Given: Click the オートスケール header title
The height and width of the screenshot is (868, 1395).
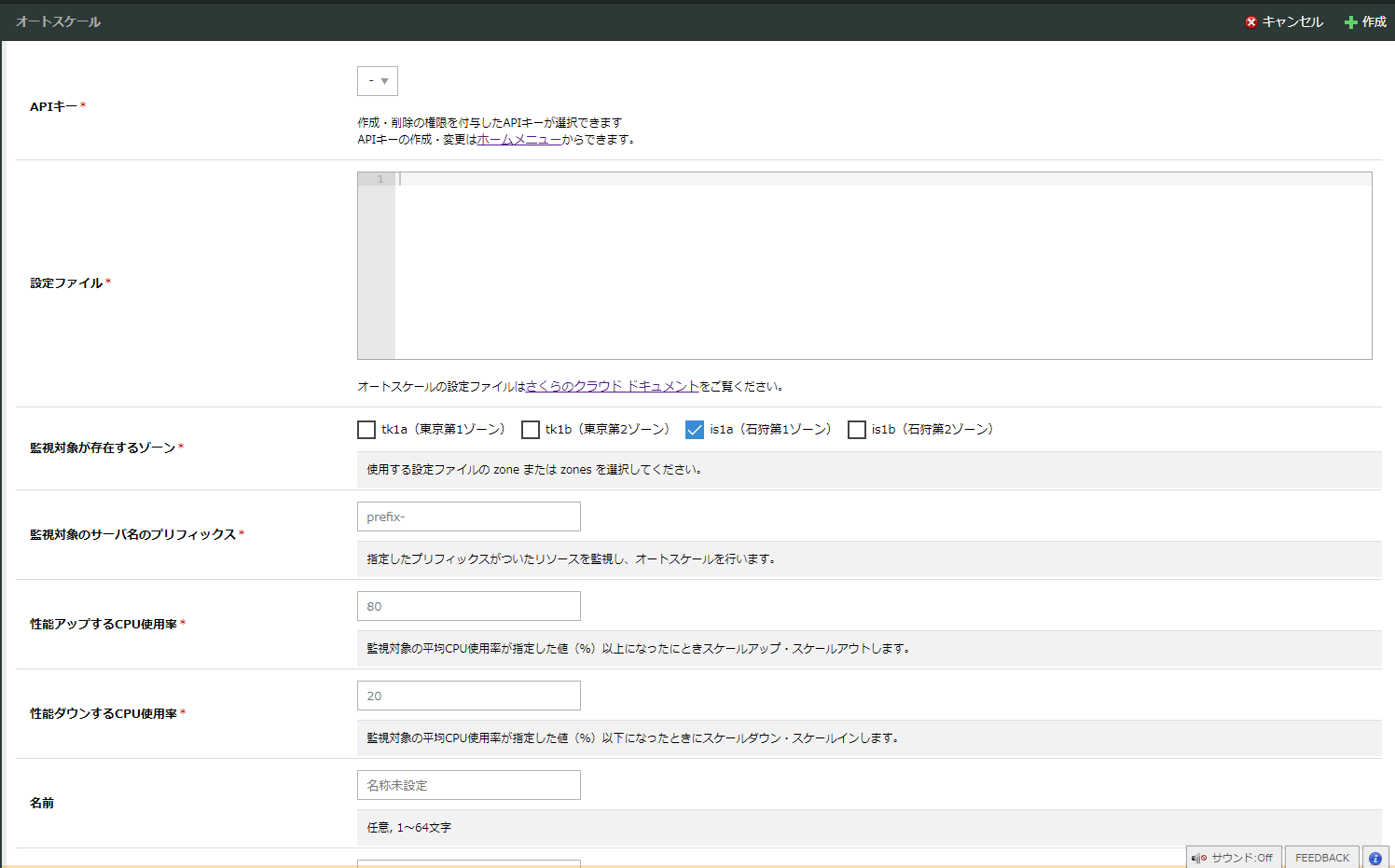Looking at the screenshot, I should coord(58,21).
